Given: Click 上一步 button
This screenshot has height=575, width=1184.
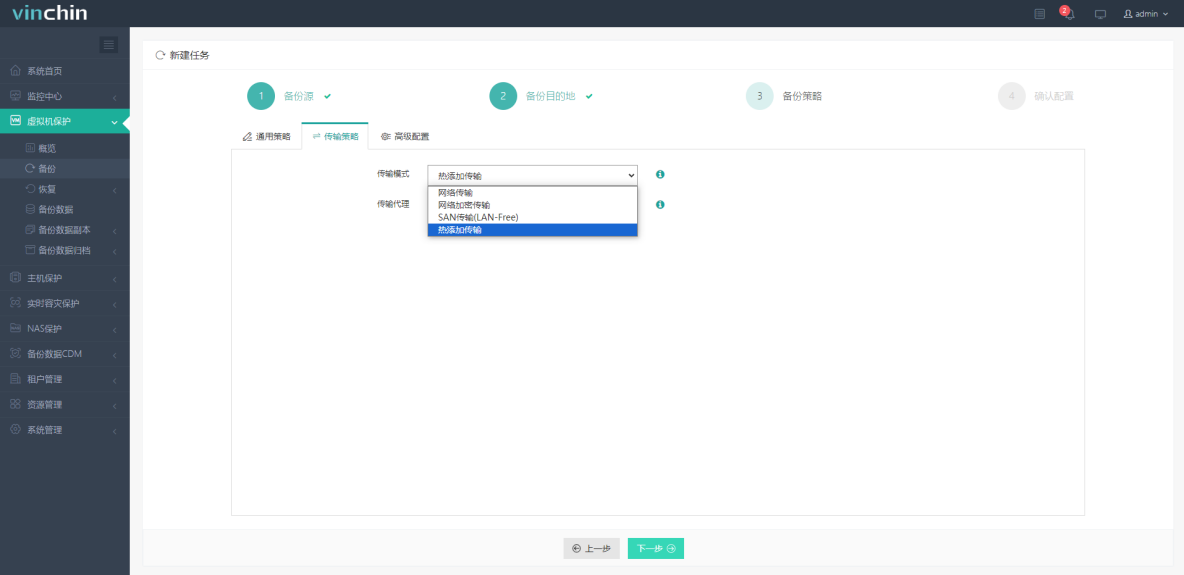Looking at the screenshot, I should click(591, 549).
